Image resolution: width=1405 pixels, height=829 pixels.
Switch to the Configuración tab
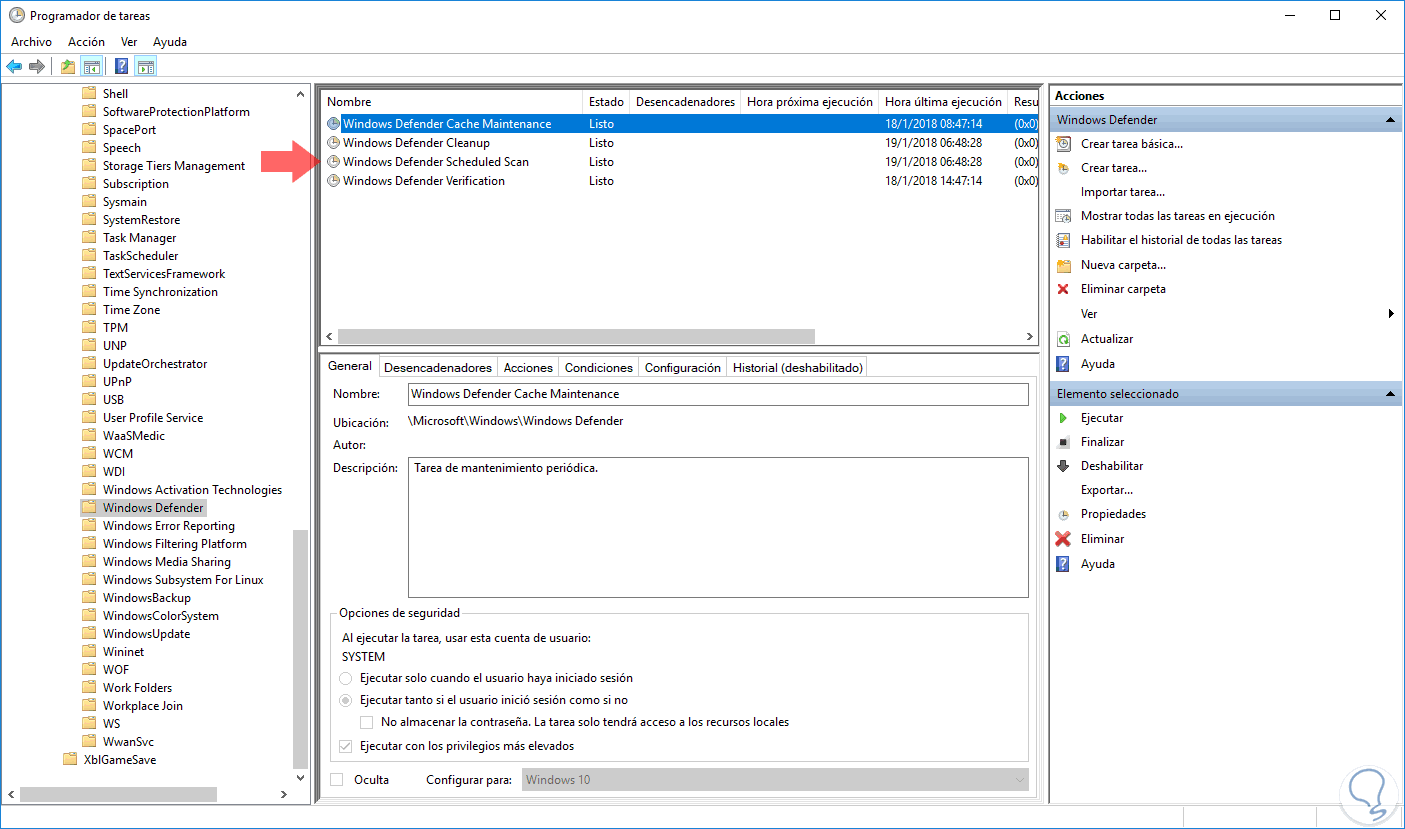point(683,368)
